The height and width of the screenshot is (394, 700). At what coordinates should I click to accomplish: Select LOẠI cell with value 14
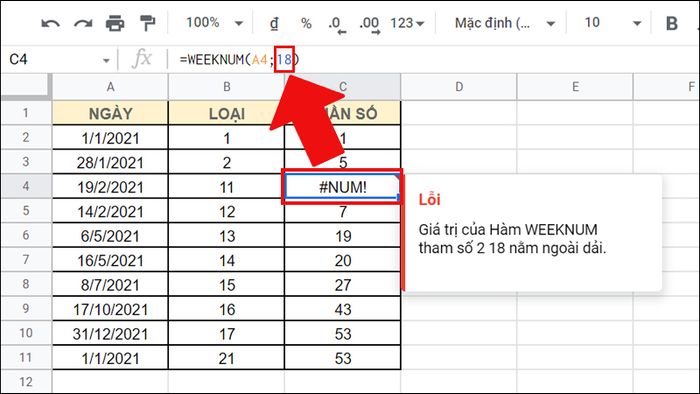pos(226,260)
